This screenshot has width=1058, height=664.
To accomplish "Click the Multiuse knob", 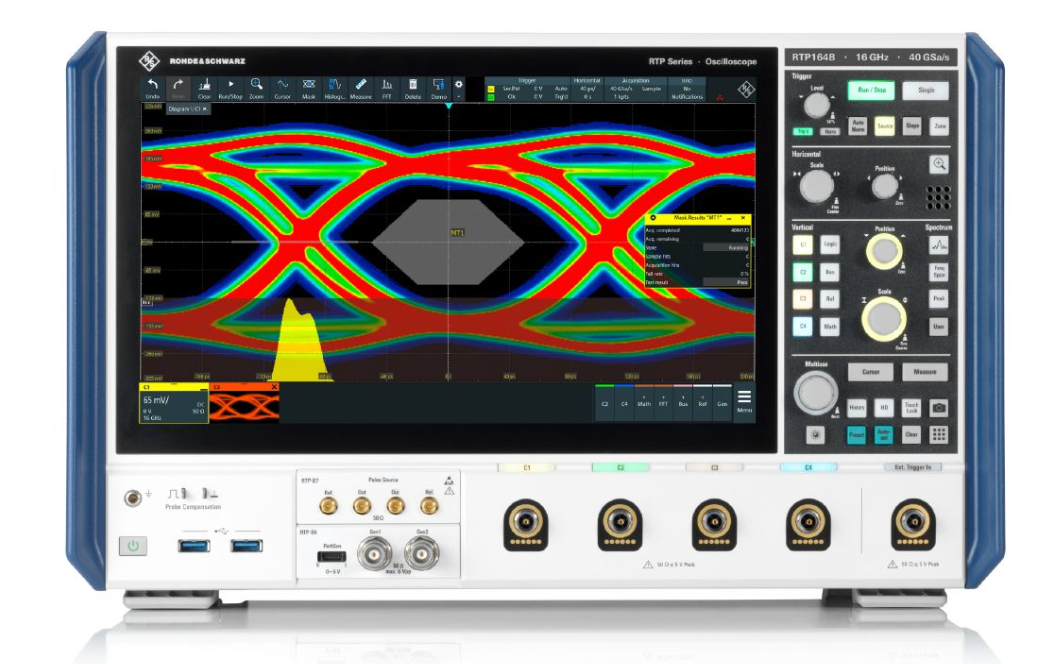I will tap(815, 392).
